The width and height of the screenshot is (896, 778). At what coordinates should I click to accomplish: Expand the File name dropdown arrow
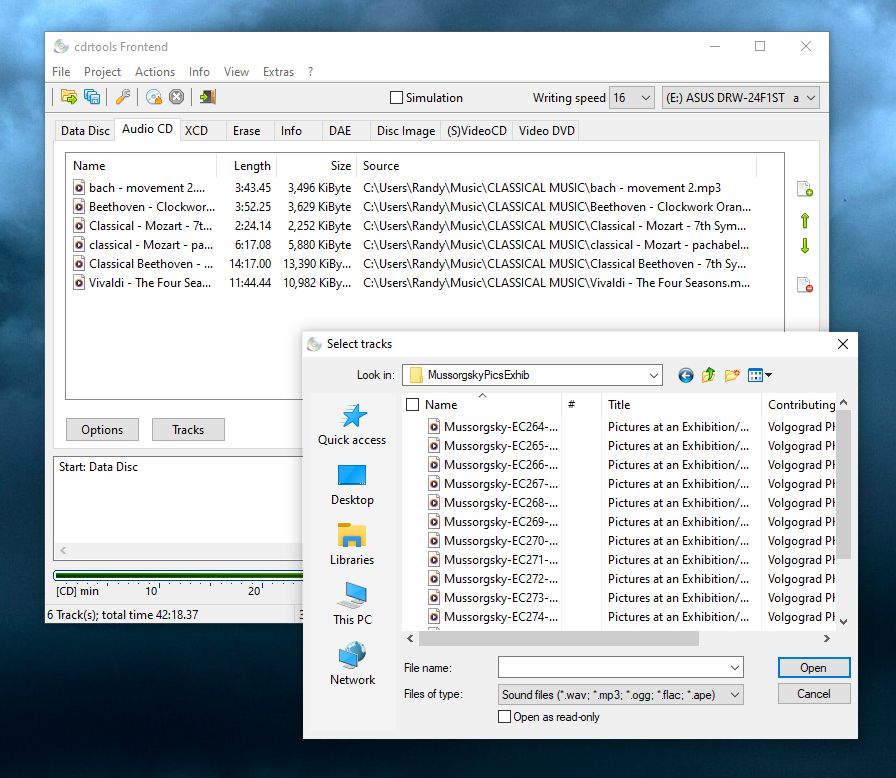pyautogui.click(x=735, y=667)
